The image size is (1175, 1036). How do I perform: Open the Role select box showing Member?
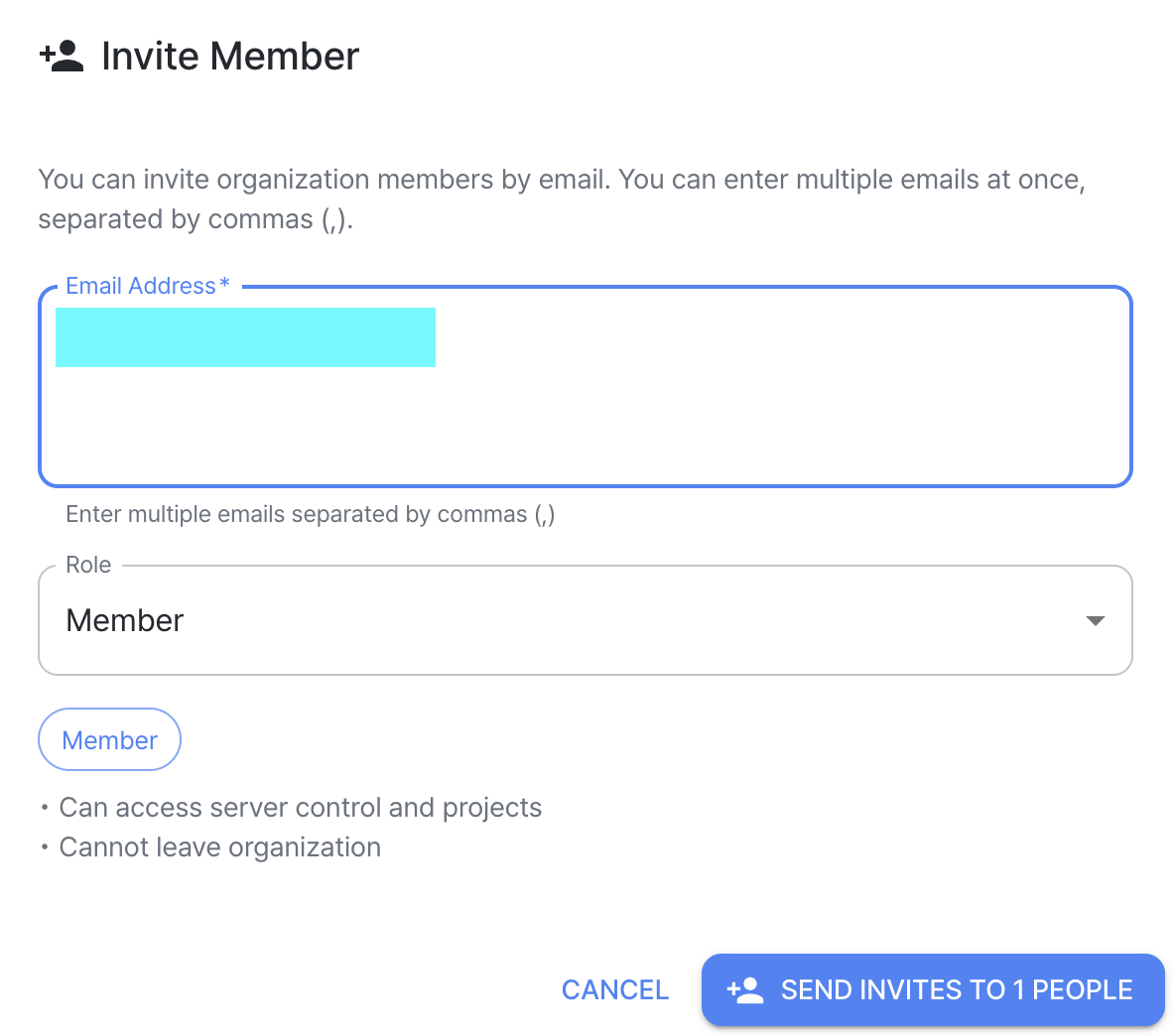point(595,621)
